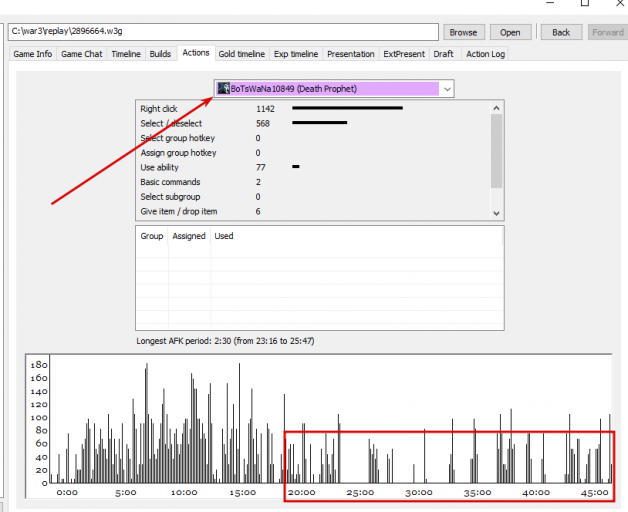The width and height of the screenshot is (628, 512).
Task: Click the replay file path field
Action: pos(223,32)
